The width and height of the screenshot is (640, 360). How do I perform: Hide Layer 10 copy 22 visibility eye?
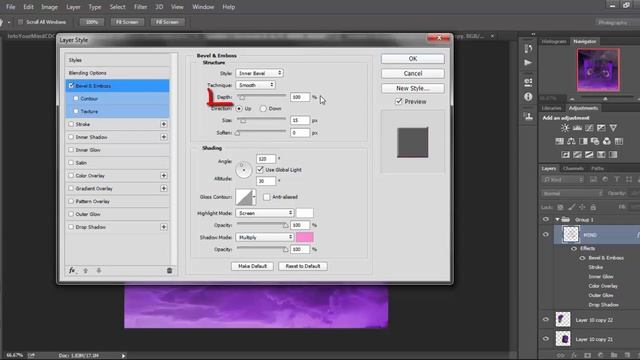[546, 320]
